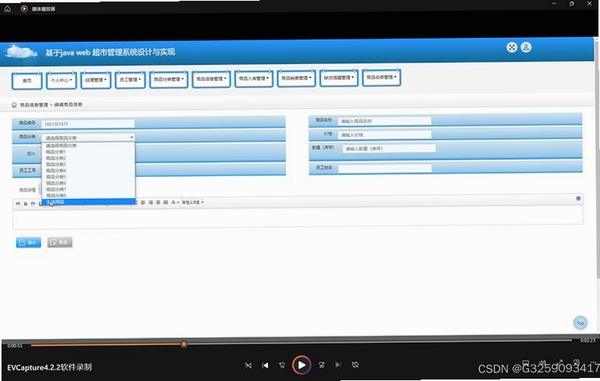Open the 员工管理 navigation menu
The height and width of the screenshot is (381, 600).
[x=130, y=80]
